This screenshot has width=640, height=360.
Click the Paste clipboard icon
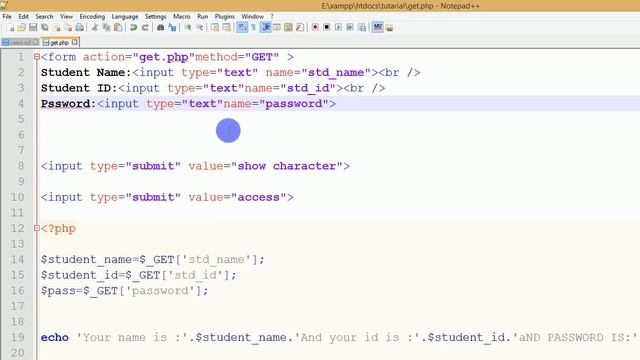coord(118,27)
